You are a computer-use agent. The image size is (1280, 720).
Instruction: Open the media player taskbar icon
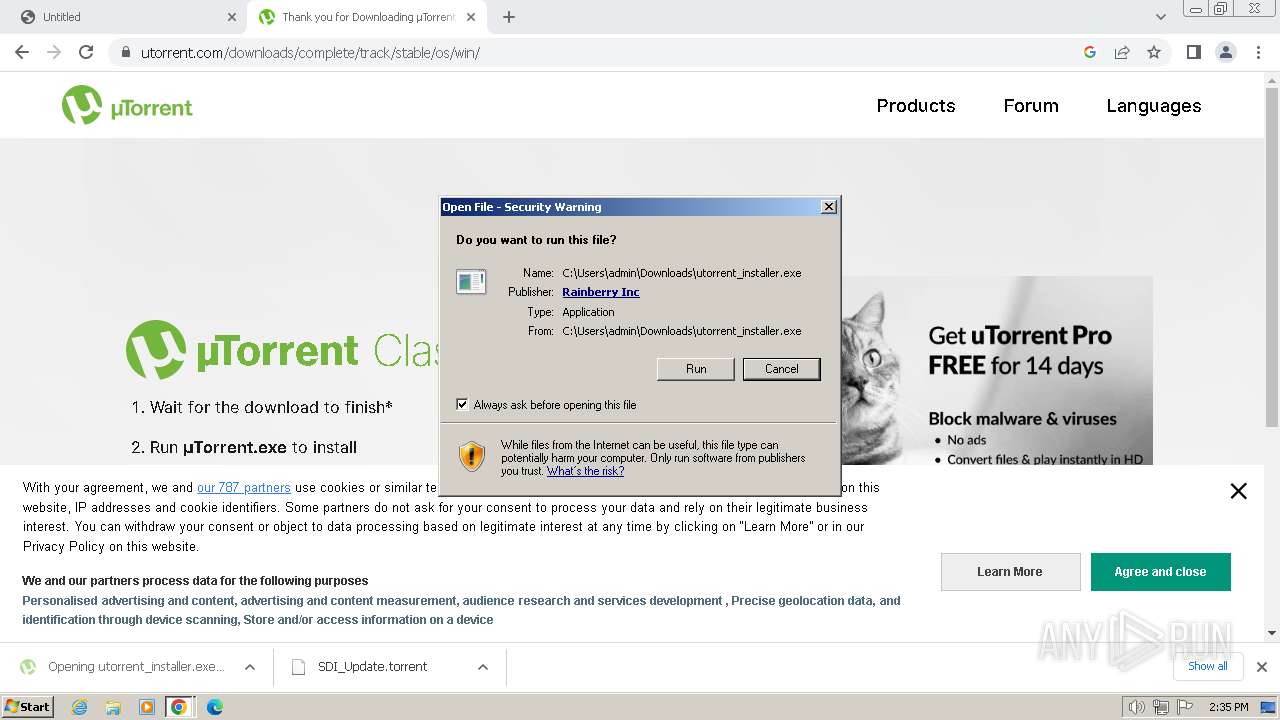pos(146,707)
